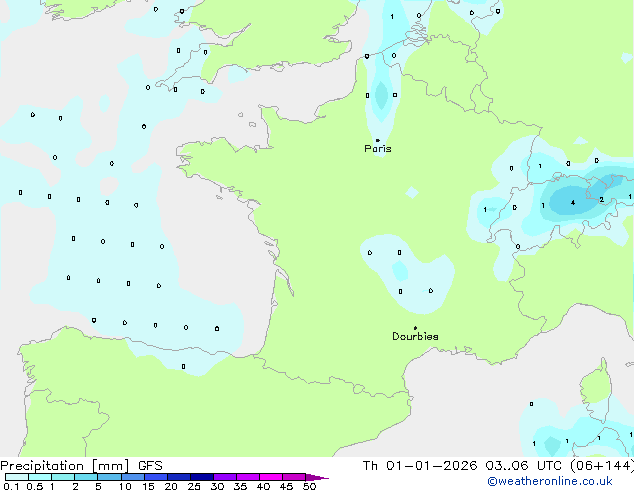This screenshot has height=490, width=634.
Task: Select the 10 to 15 mm legend swatch
Action: click(x=132, y=477)
